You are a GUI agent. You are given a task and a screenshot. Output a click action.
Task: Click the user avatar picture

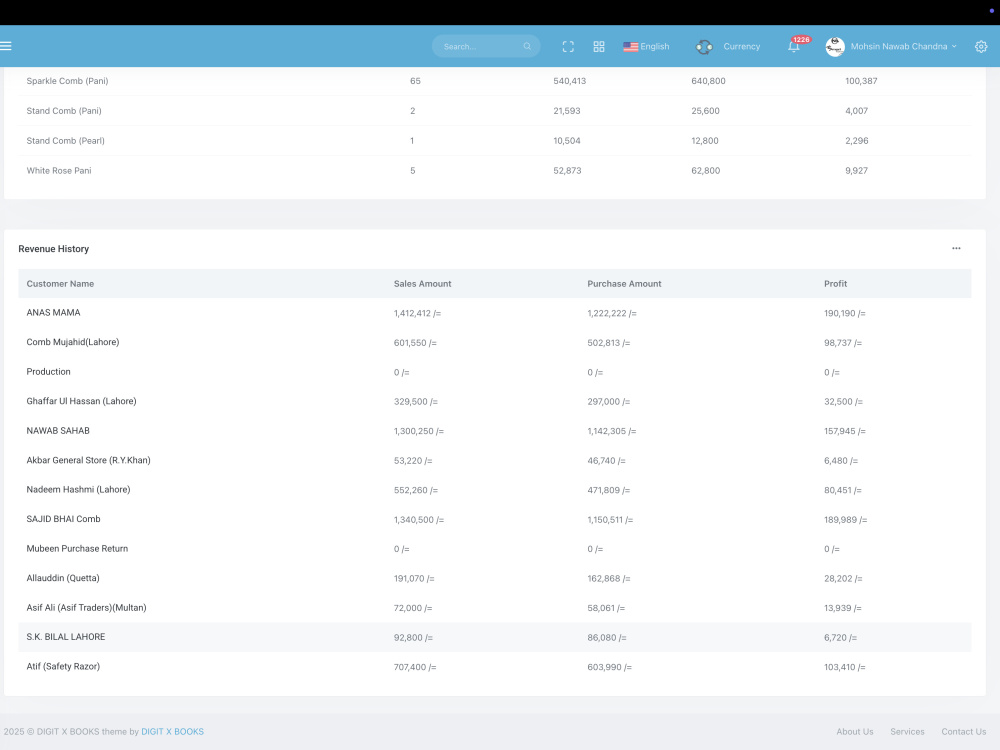(x=835, y=47)
